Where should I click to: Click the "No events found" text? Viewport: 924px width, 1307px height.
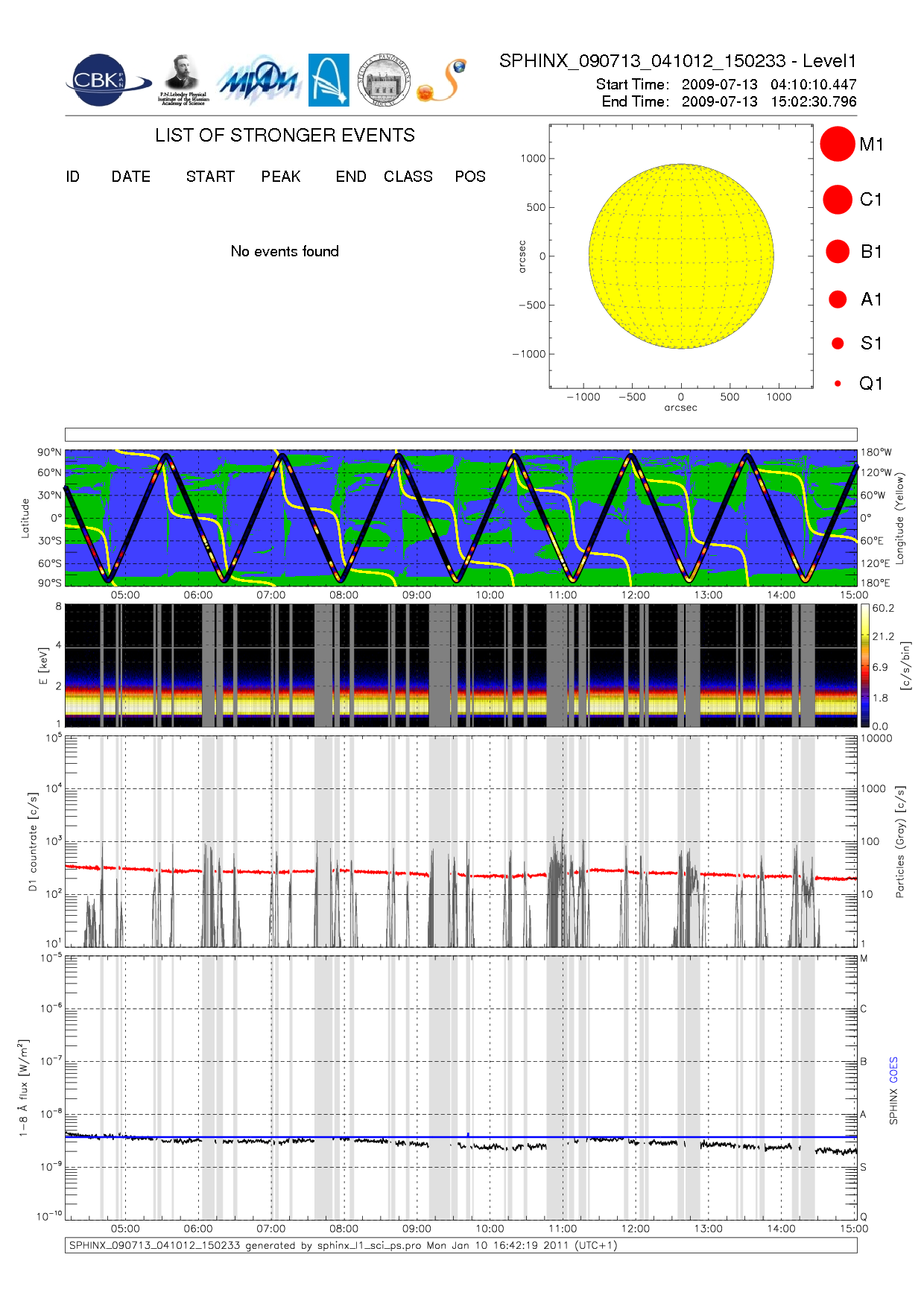[285, 251]
